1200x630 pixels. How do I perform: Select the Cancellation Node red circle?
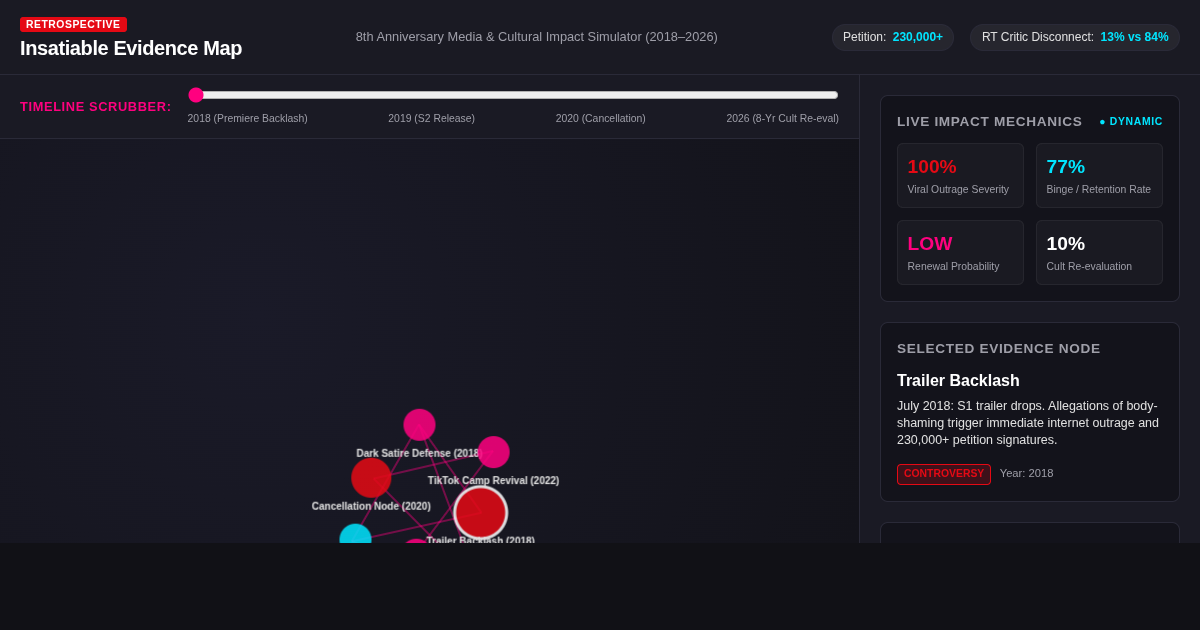click(x=371, y=478)
